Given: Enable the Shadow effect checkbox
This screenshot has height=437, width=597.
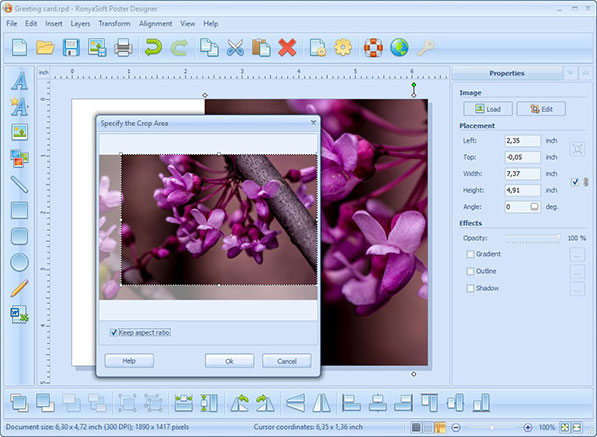Looking at the screenshot, I should [x=470, y=288].
